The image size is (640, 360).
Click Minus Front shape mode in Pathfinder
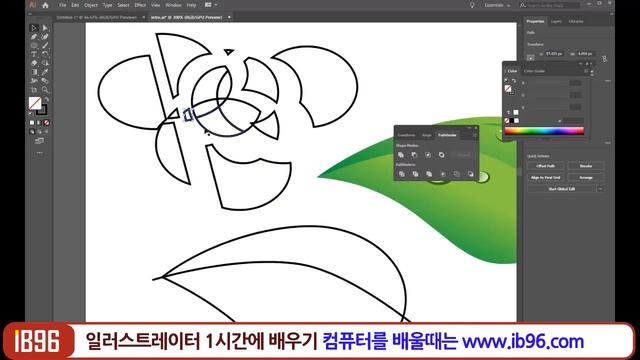(414, 155)
